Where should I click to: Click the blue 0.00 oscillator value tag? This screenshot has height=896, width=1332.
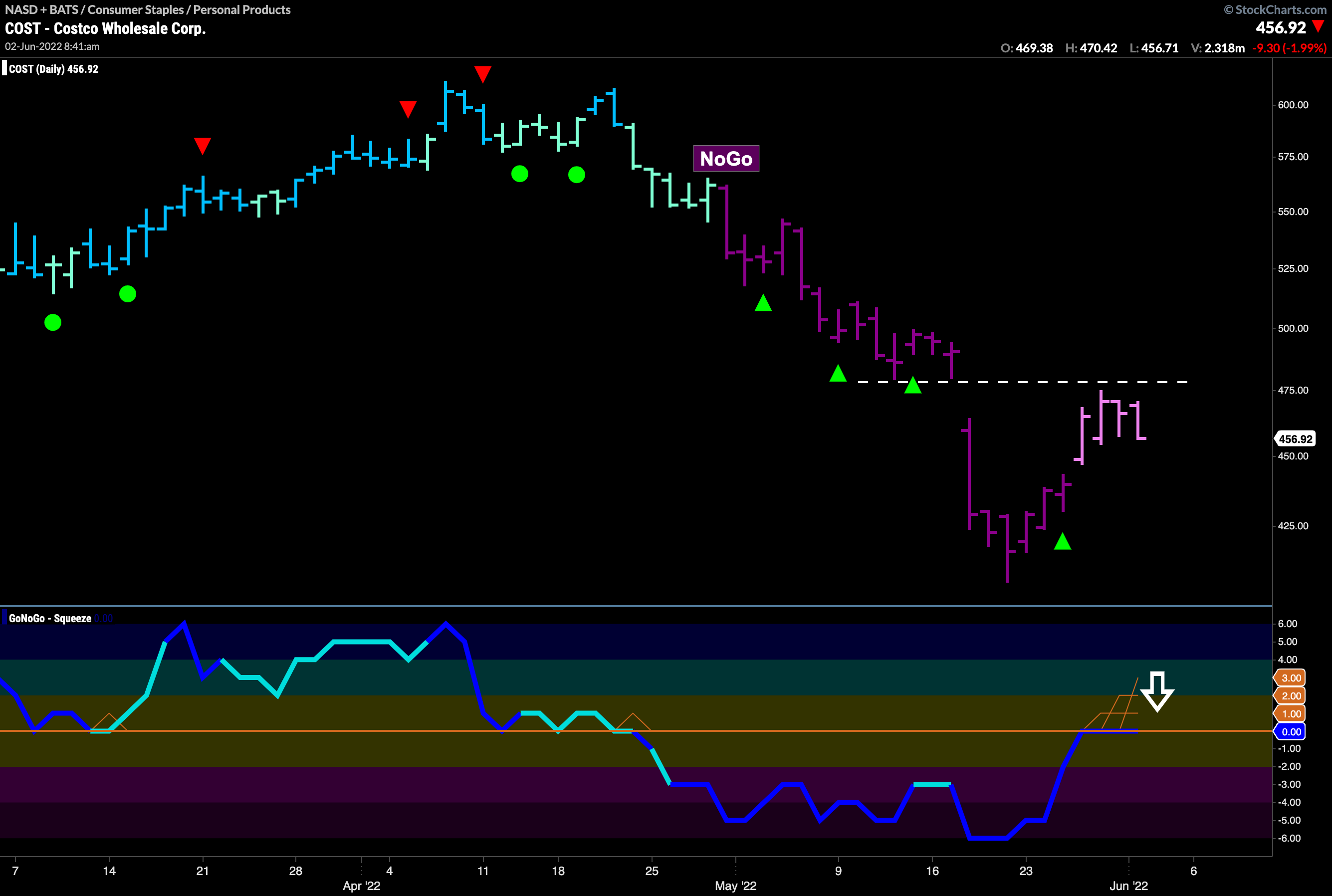tap(1290, 731)
